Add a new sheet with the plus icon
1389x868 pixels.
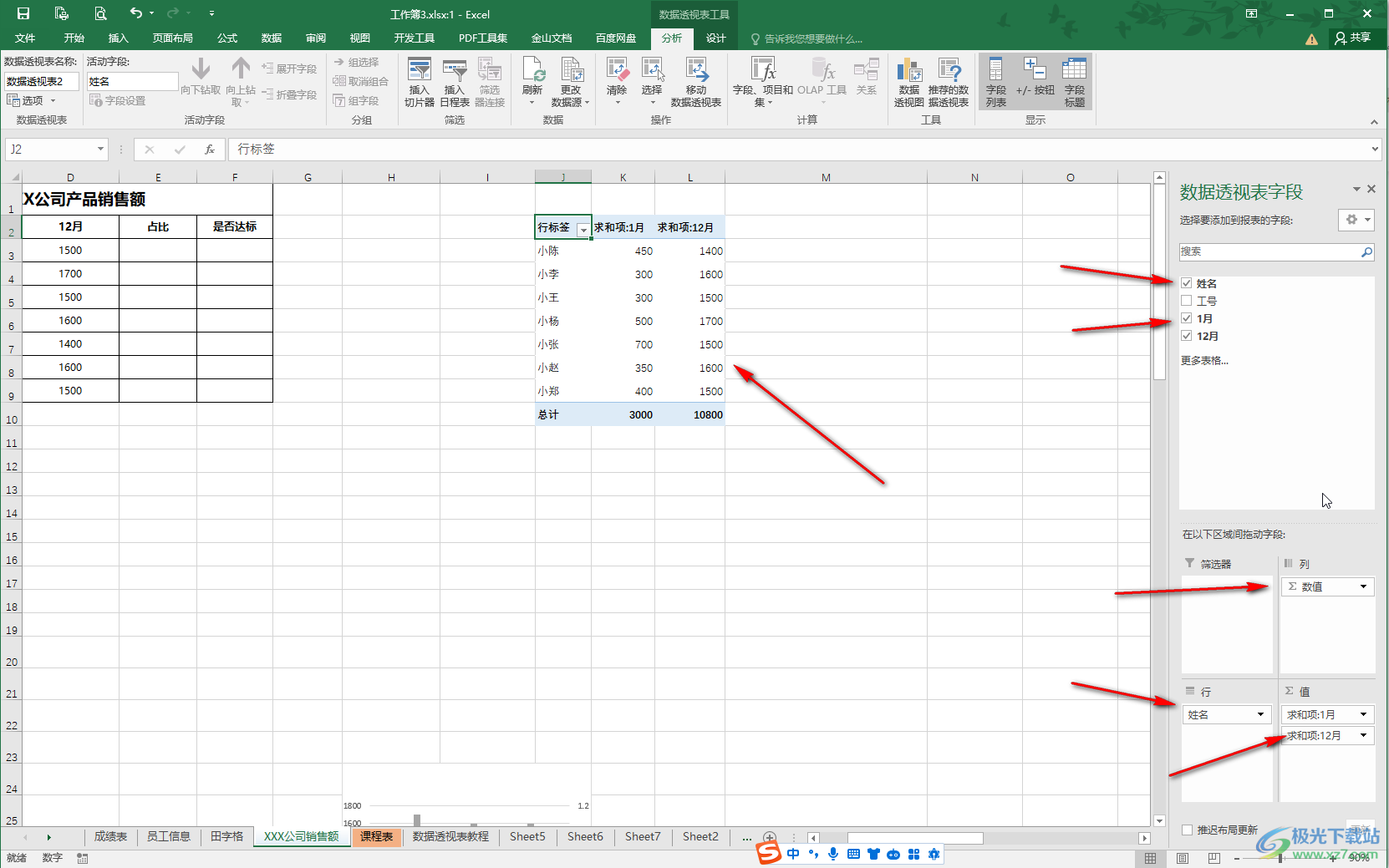pyautogui.click(x=770, y=837)
